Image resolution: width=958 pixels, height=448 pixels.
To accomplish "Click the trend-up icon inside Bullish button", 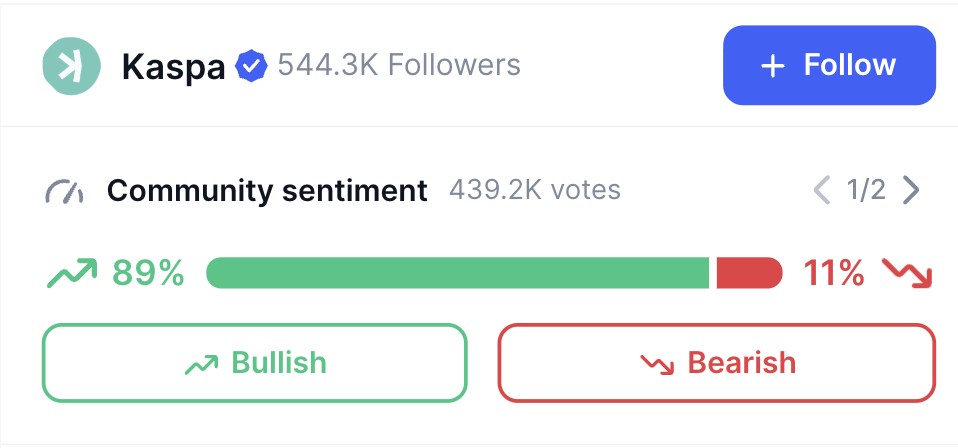I will point(202,363).
